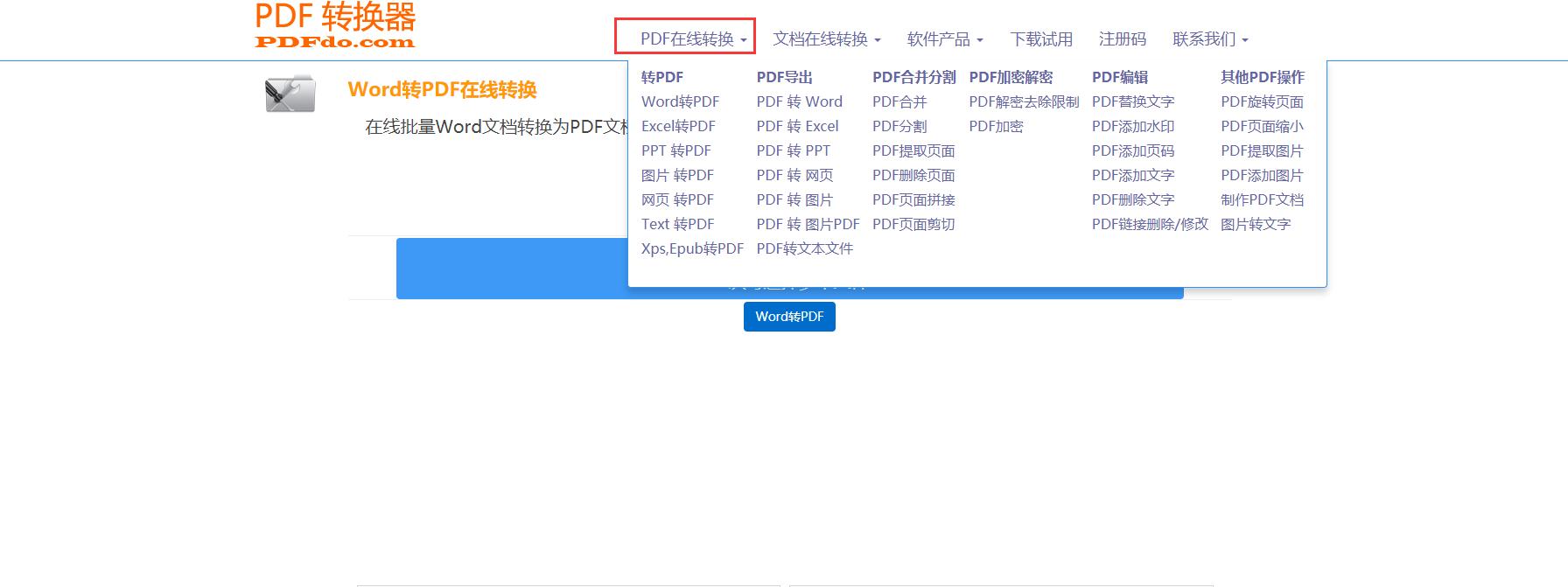Viewport: 1568px width, 587px height.
Task: Open 图片转文字 tool
Action: (x=1256, y=224)
